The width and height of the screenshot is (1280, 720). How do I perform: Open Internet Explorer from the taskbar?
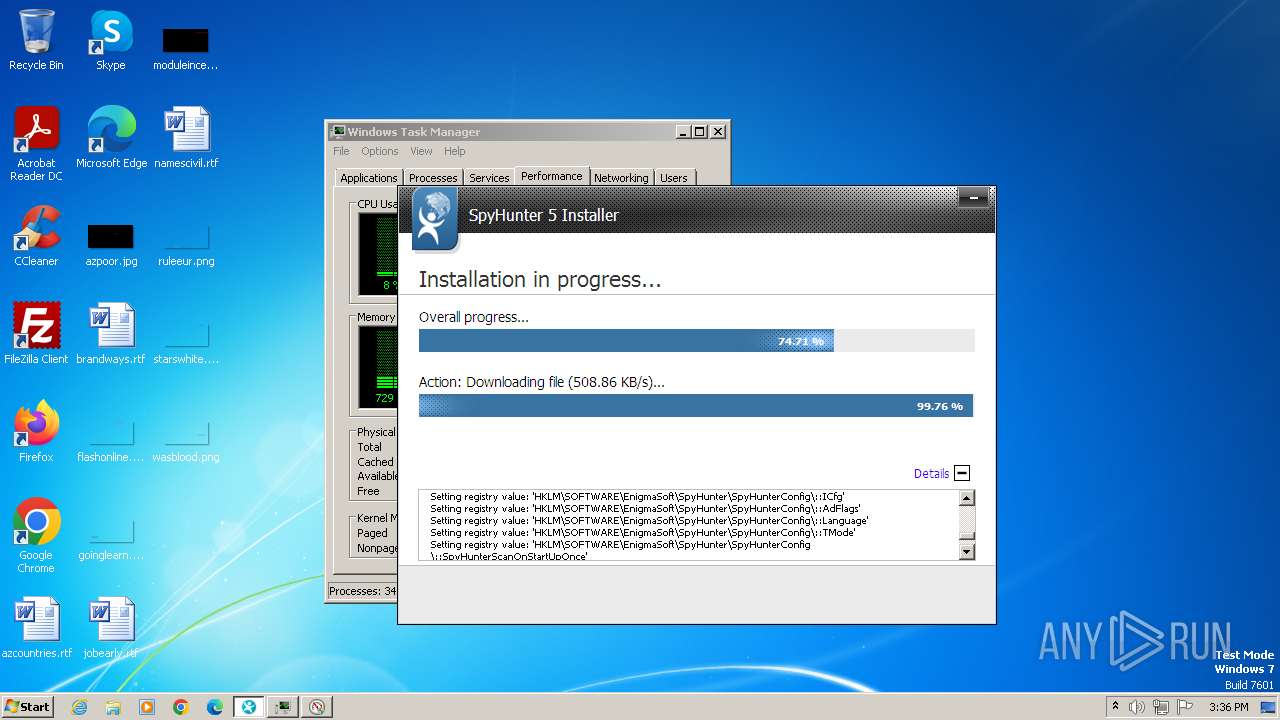[x=79, y=707]
